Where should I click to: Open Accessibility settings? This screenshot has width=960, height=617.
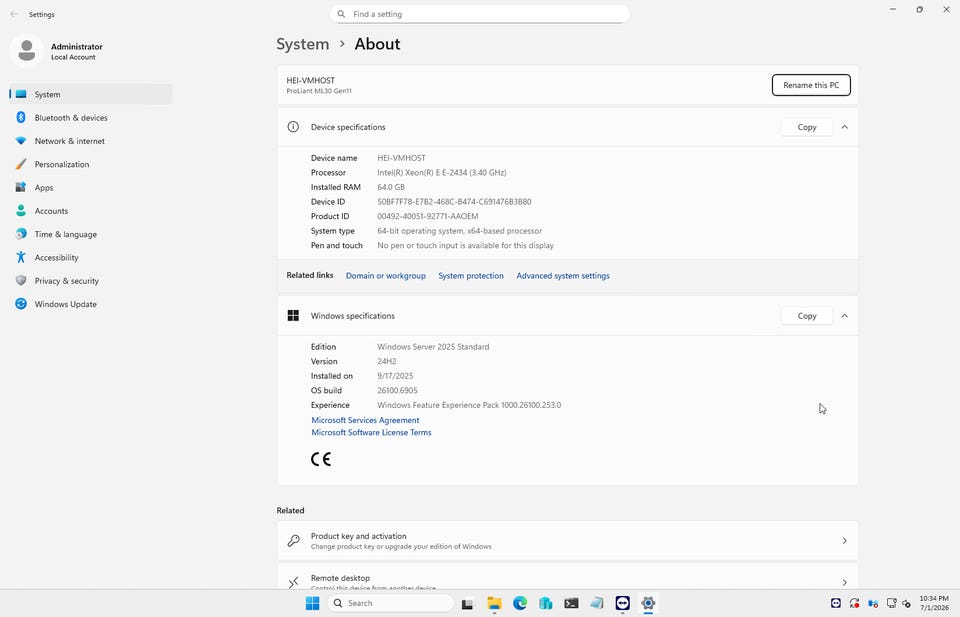(x=91, y=257)
